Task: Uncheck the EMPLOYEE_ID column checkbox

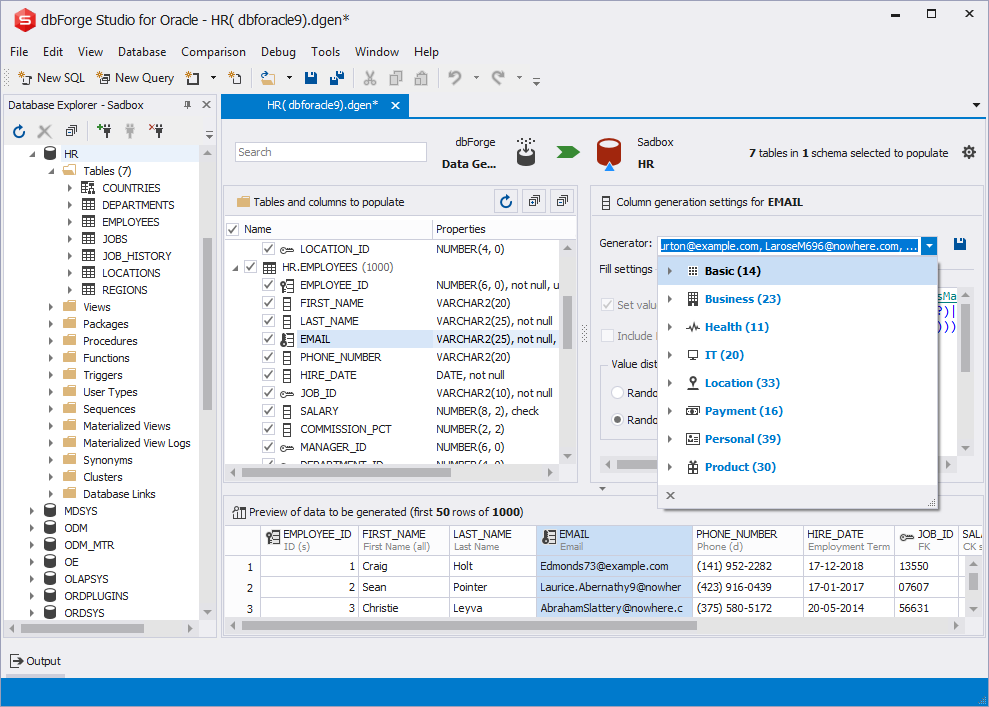Action: click(268, 284)
